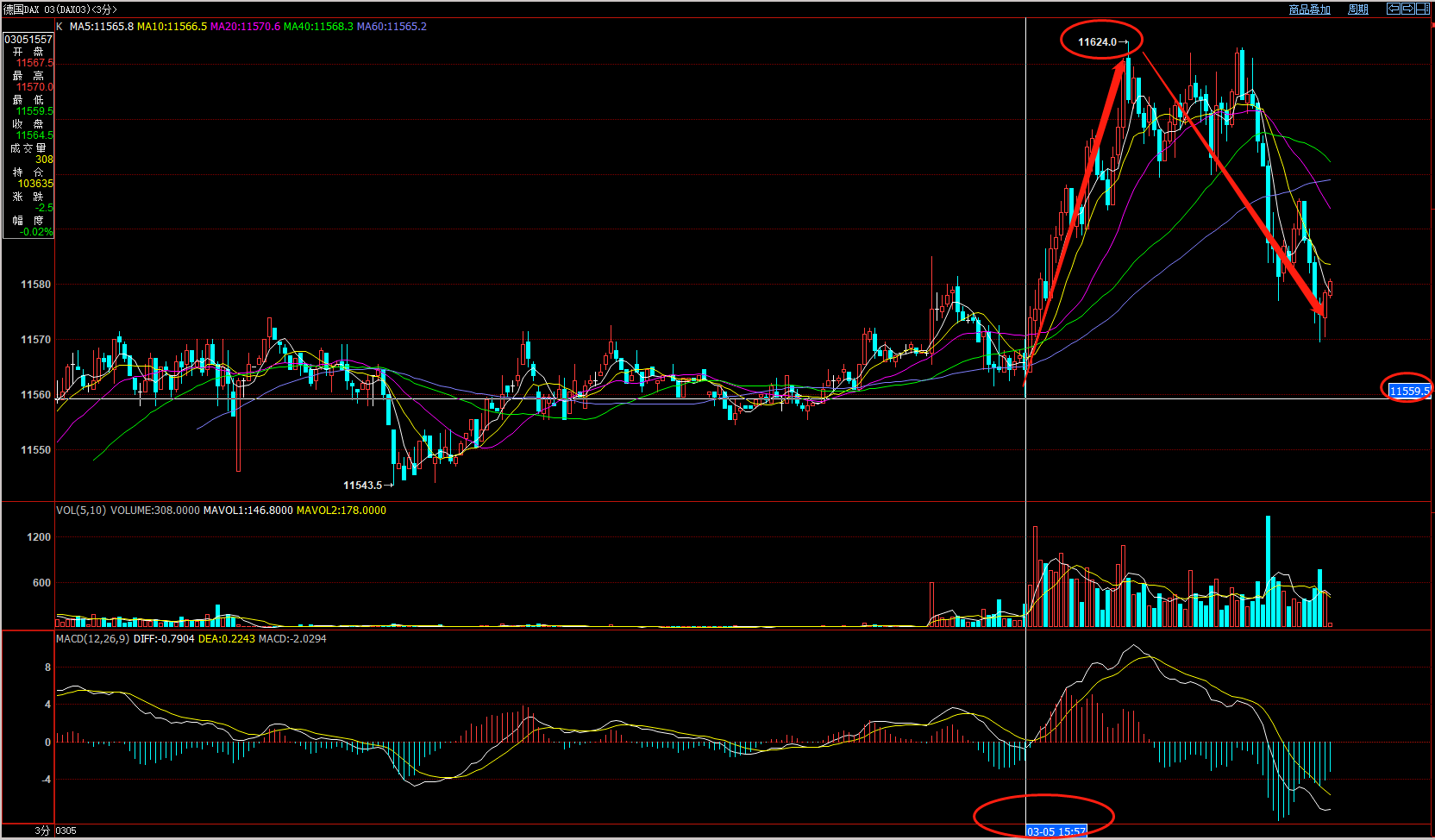This screenshot has width=1435, height=840.
Task: Open the 周期 period menu
Action: coord(1358,9)
